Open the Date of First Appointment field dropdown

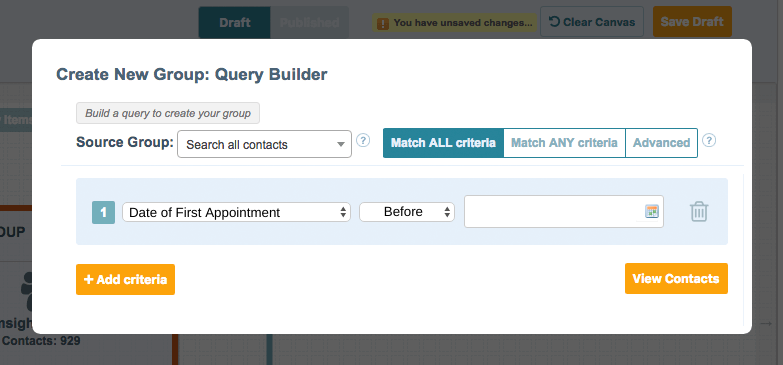coord(236,212)
